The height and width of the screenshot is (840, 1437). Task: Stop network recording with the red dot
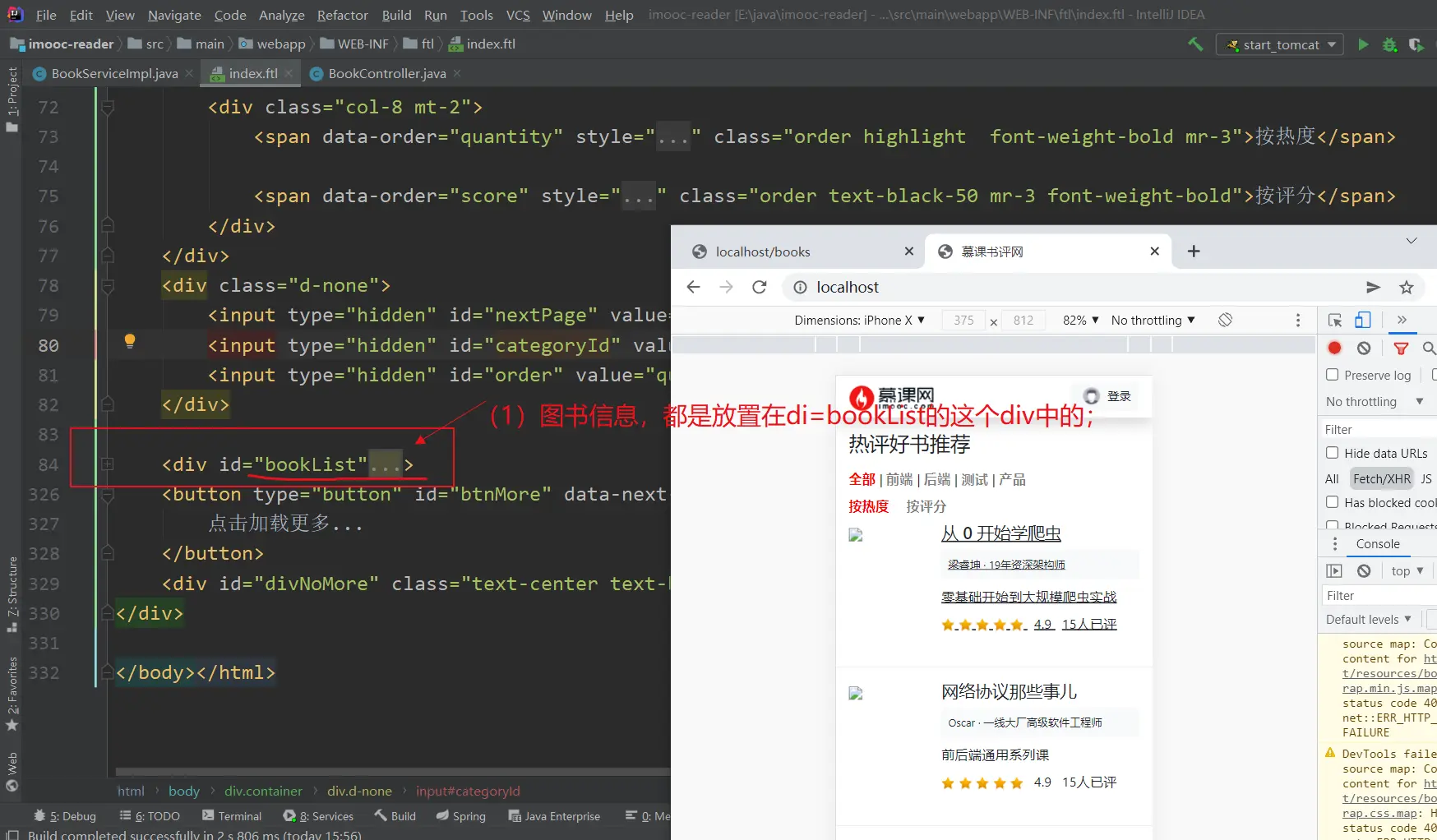click(x=1335, y=348)
